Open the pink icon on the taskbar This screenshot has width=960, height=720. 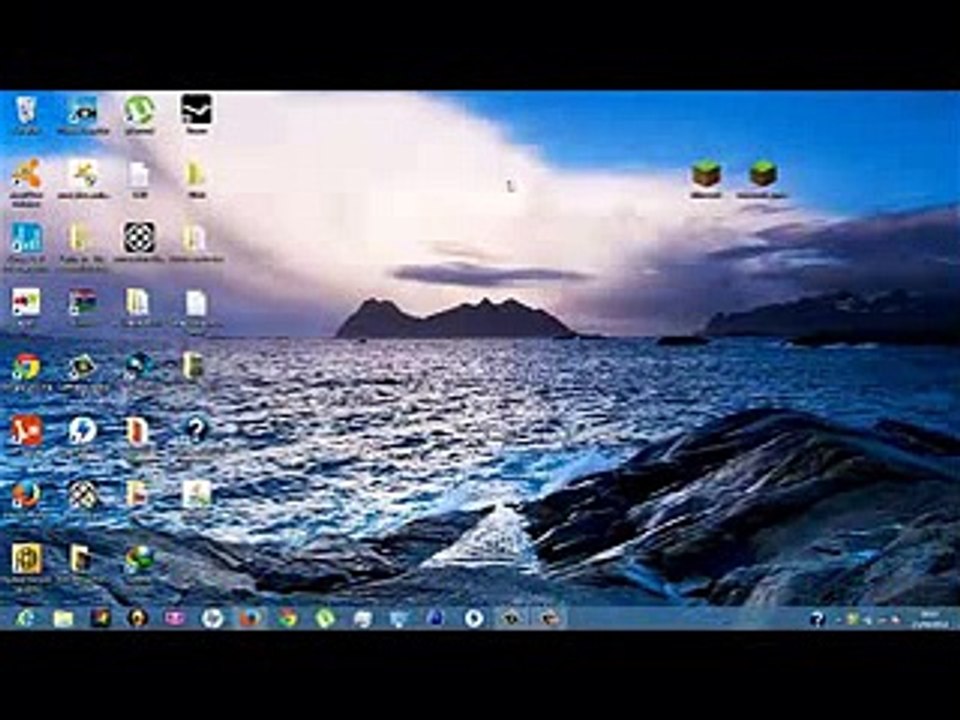[175, 618]
